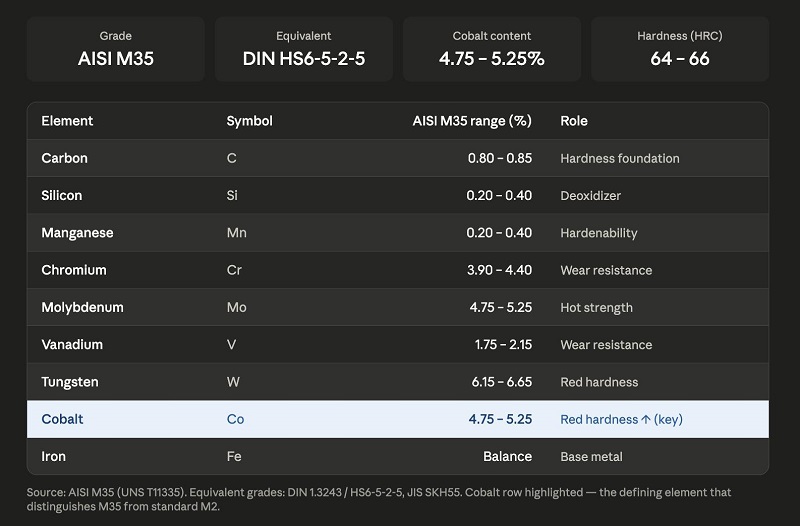Click the Vanadium symbol V cell
Image resolution: width=800 pixels, height=526 pixels.
click(232, 344)
